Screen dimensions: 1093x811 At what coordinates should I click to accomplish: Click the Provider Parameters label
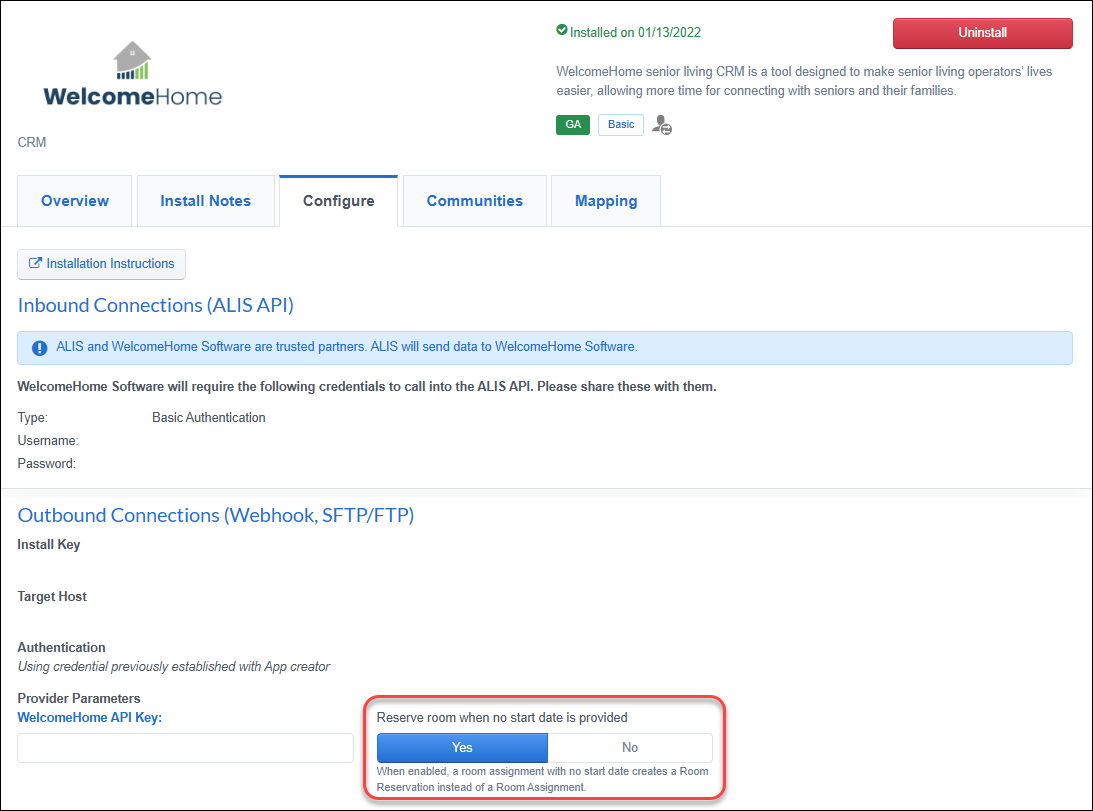pos(79,698)
